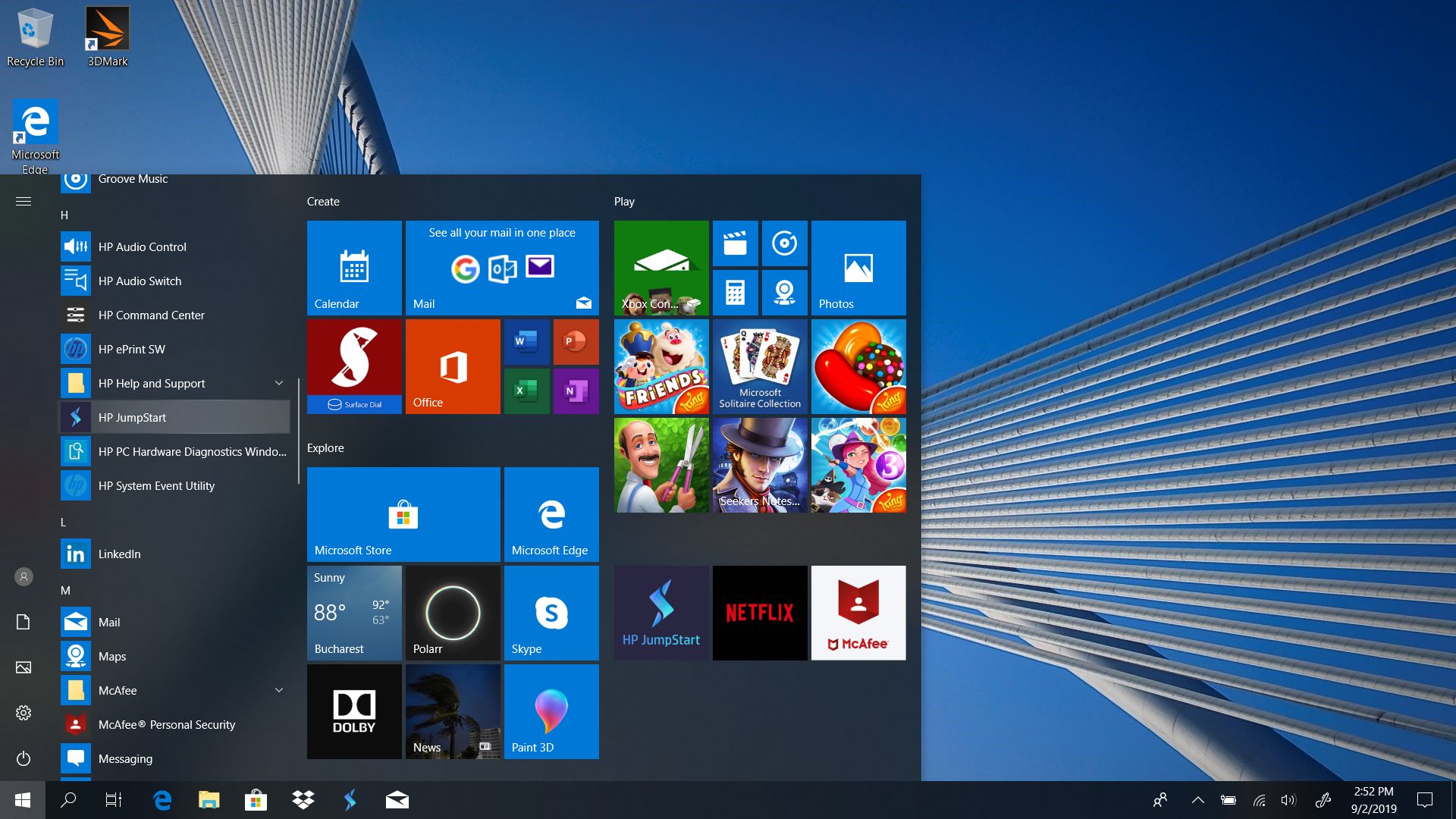1456x819 pixels.
Task: Open the Microsoft Edge tile
Action: 551,514
